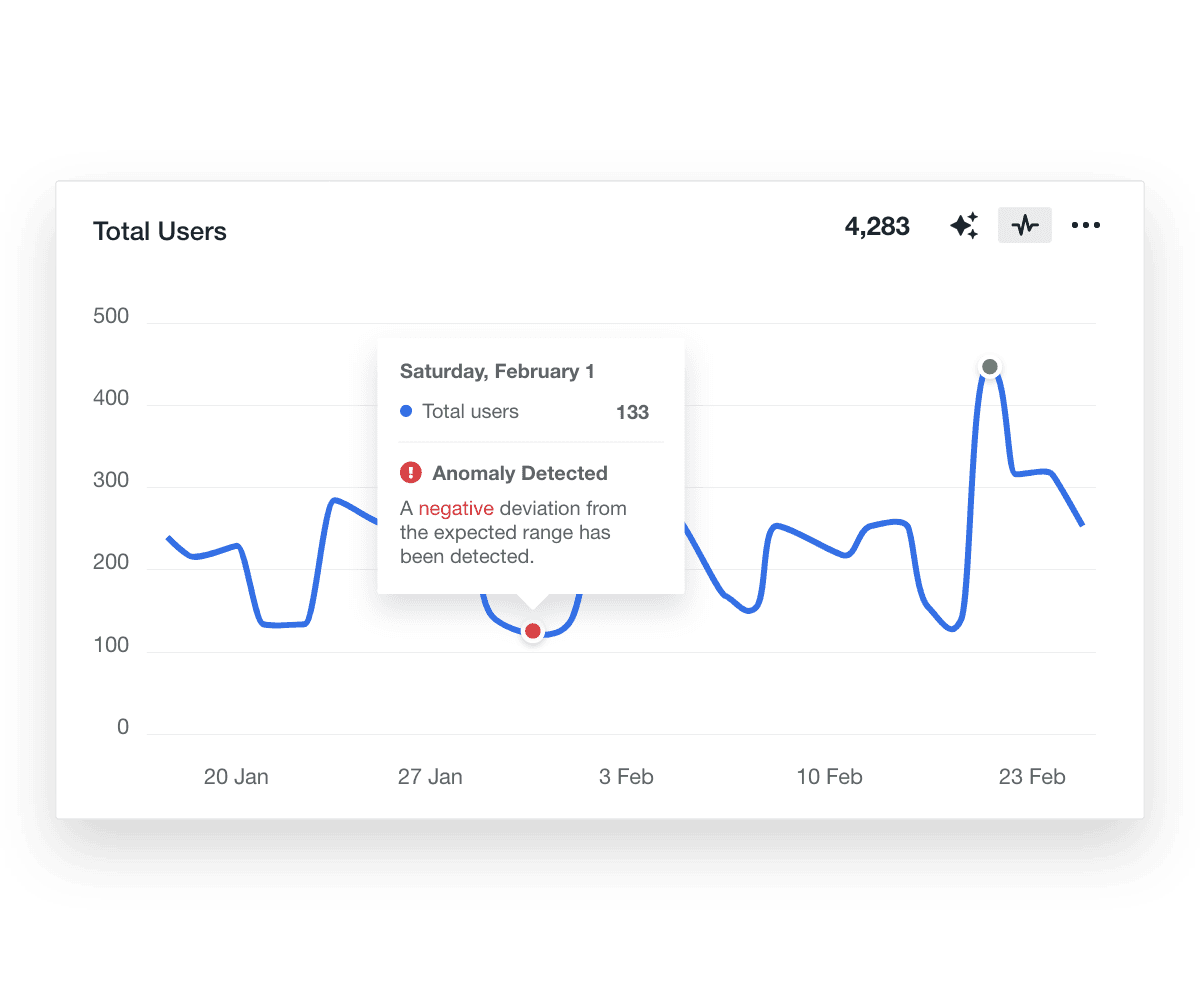Viewport: 1200px width, 1000px height.
Task: Click the "3 Feb" date axis label
Action: (626, 777)
